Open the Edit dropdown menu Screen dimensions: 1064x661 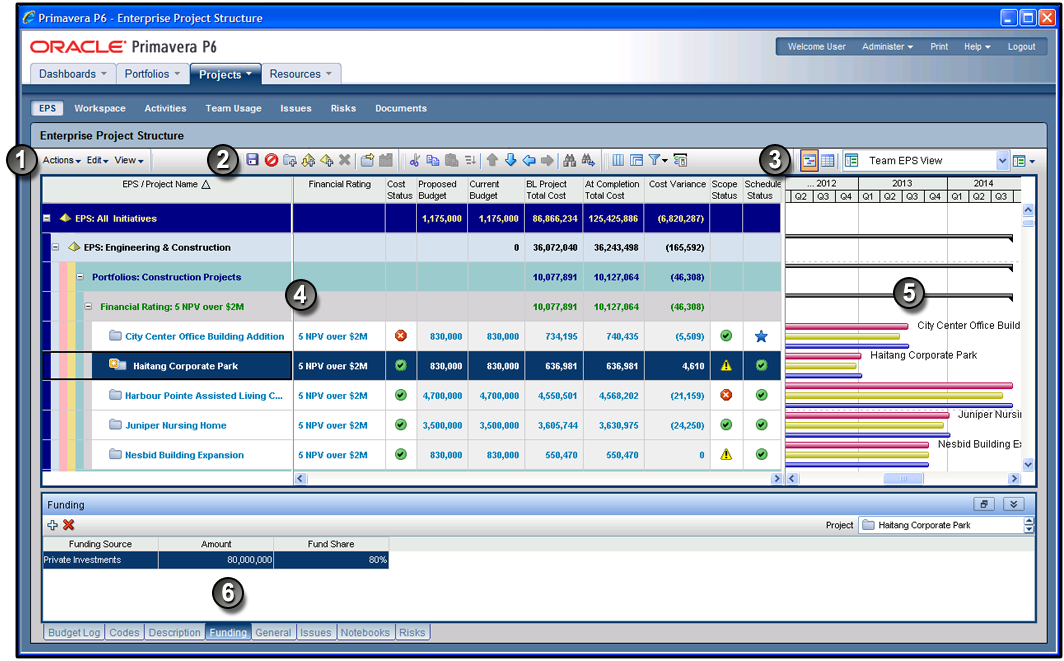(98, 160)
